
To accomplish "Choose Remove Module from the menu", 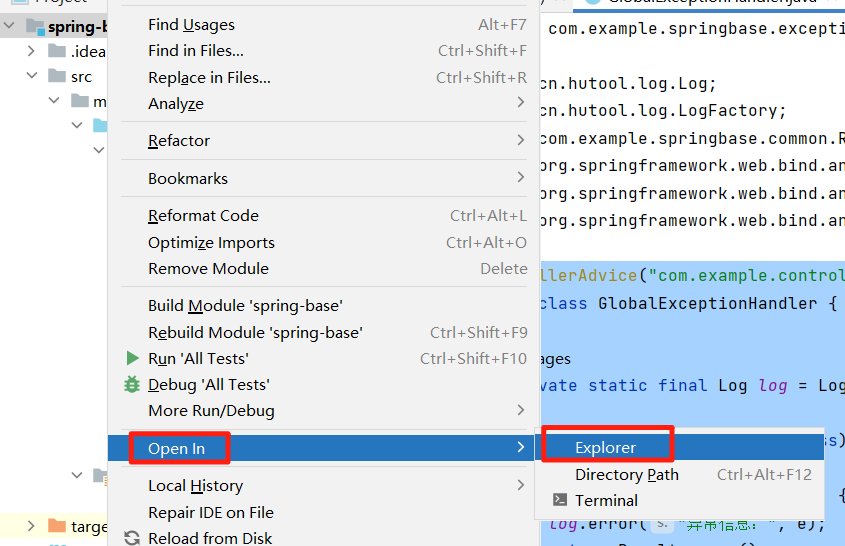I will click(324, 268).
